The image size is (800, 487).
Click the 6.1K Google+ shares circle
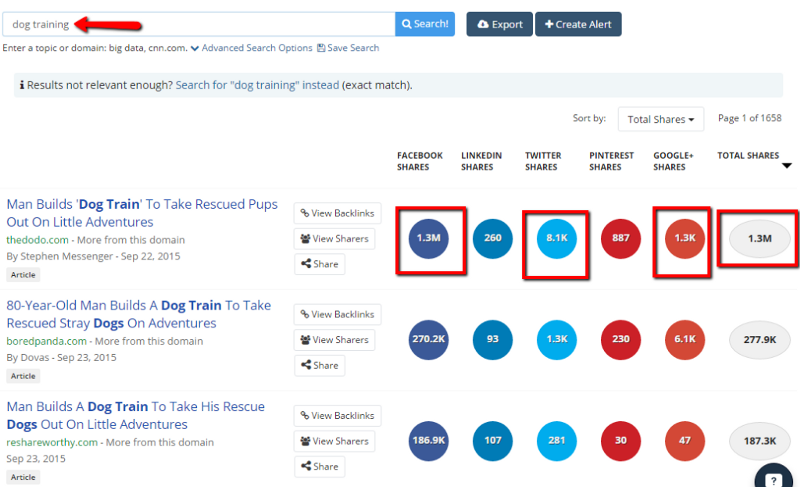(685, 339)
